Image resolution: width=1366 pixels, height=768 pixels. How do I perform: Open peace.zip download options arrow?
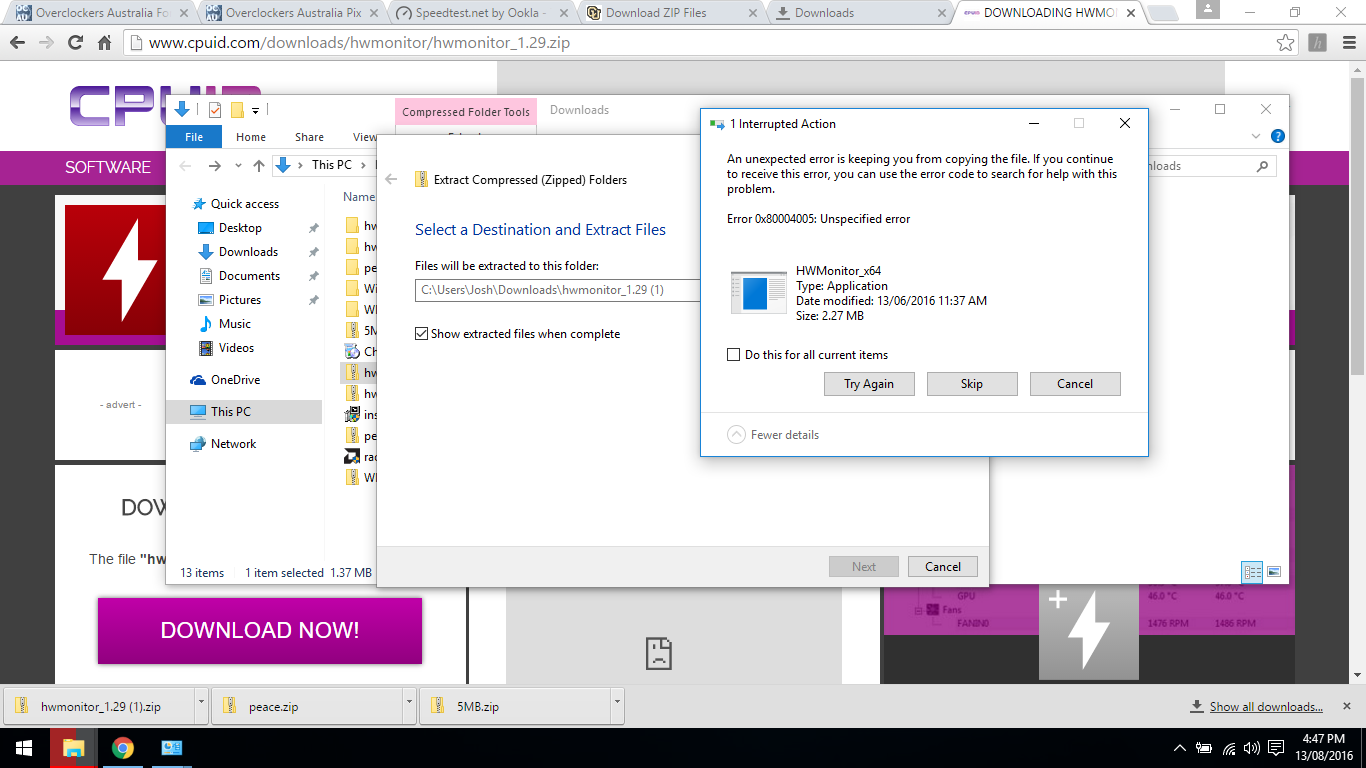(410, 706)
